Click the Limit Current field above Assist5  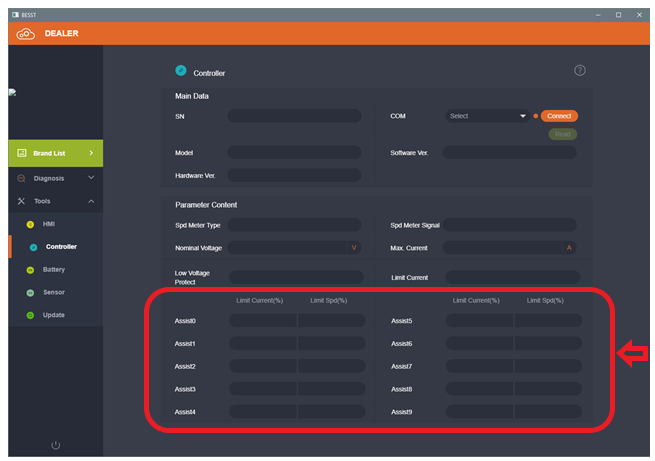coord(513,277)
